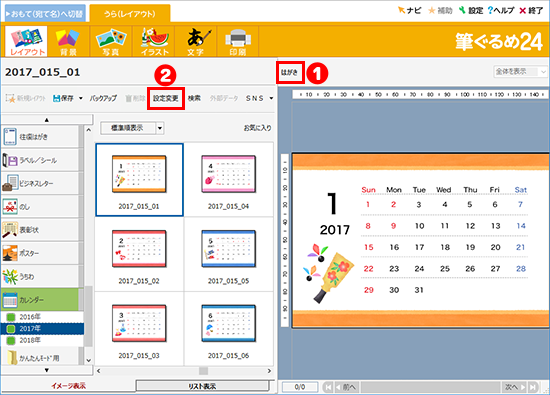
Task: Open the 印刷 print icon
Action: click(238, 41)
